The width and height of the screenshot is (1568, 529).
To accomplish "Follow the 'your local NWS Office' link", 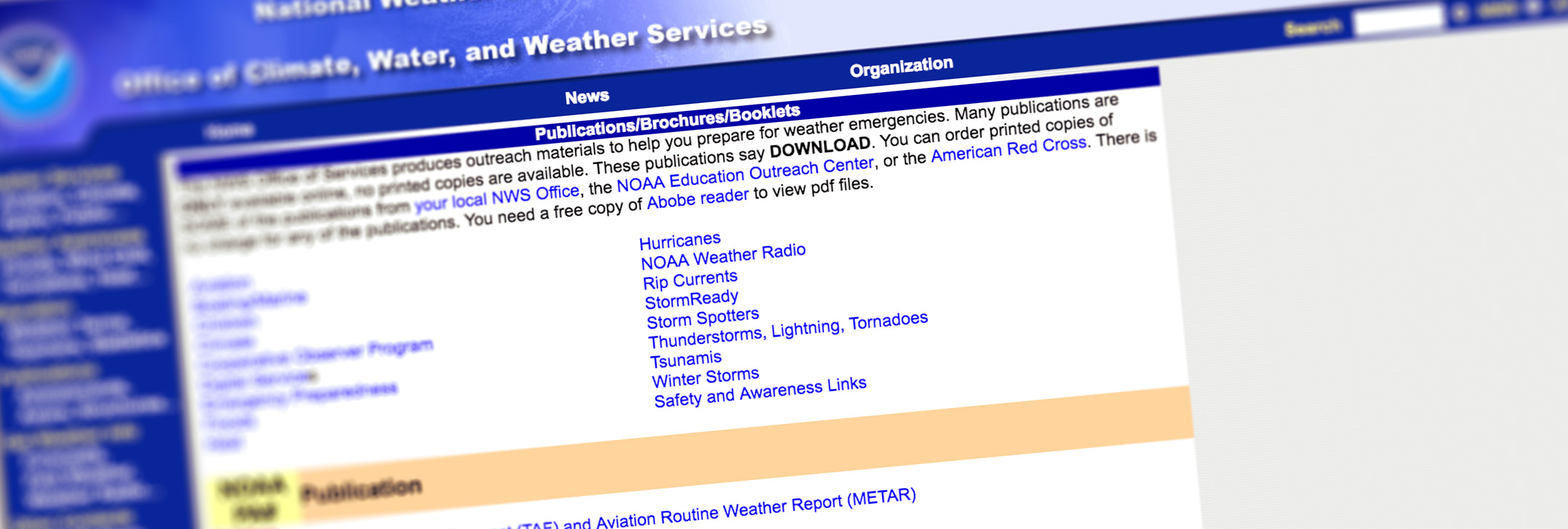I will pos(497,198).
